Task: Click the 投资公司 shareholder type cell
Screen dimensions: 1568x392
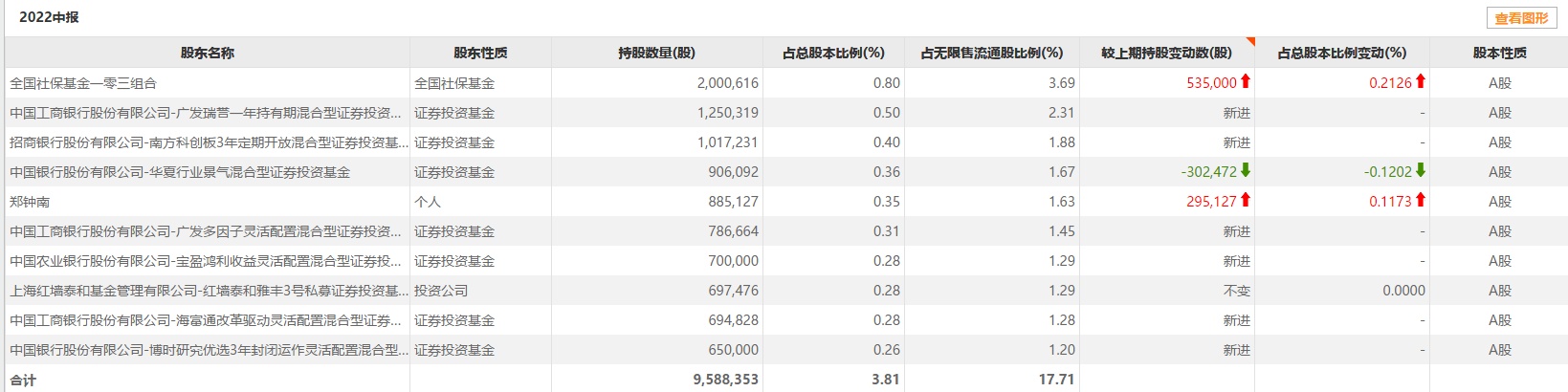Action: pyautogui.click(x=441, y=291)
